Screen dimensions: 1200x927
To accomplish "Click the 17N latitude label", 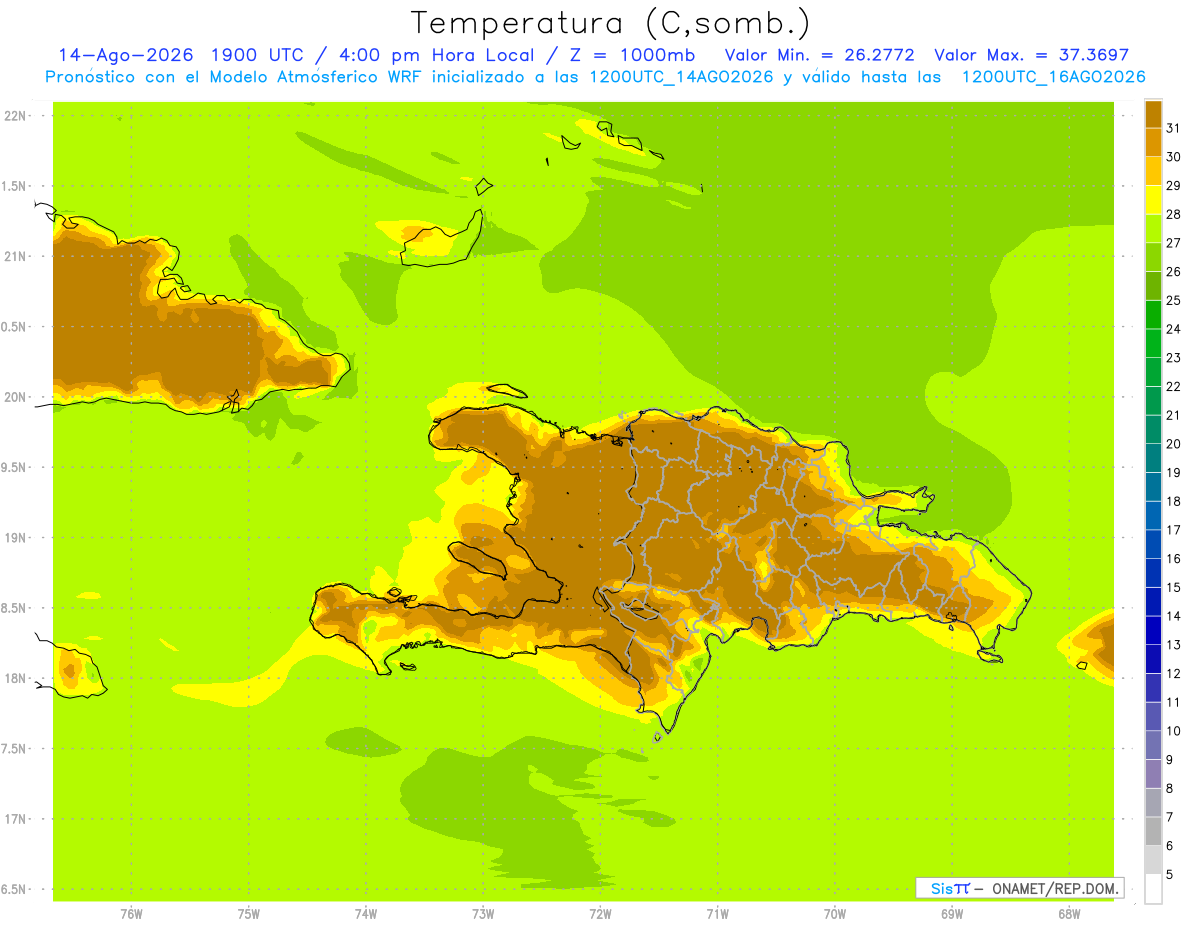I will [14, 819].
